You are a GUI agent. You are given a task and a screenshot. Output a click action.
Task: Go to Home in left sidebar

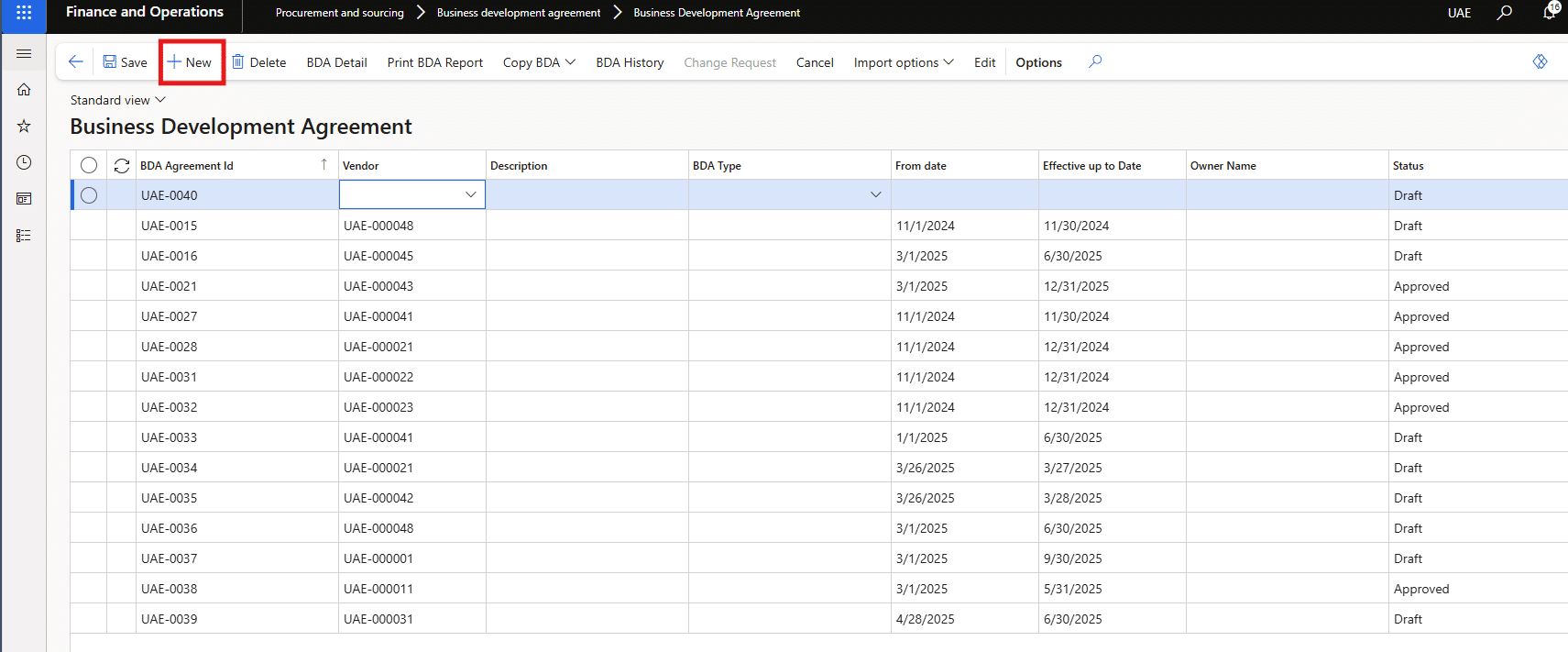coord(24,90)
